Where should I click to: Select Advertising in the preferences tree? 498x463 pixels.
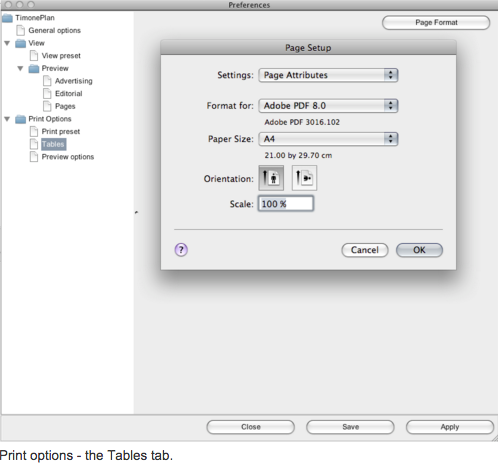pos(74,81)
